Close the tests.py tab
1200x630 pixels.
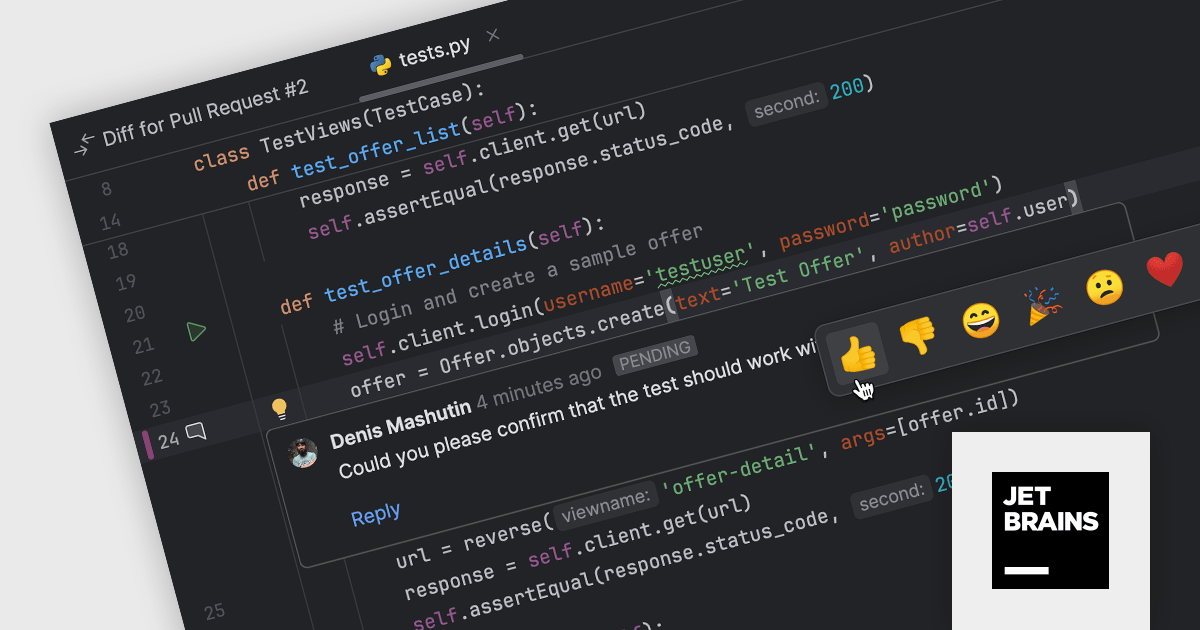pyautogui.click(x=492, y=36)
